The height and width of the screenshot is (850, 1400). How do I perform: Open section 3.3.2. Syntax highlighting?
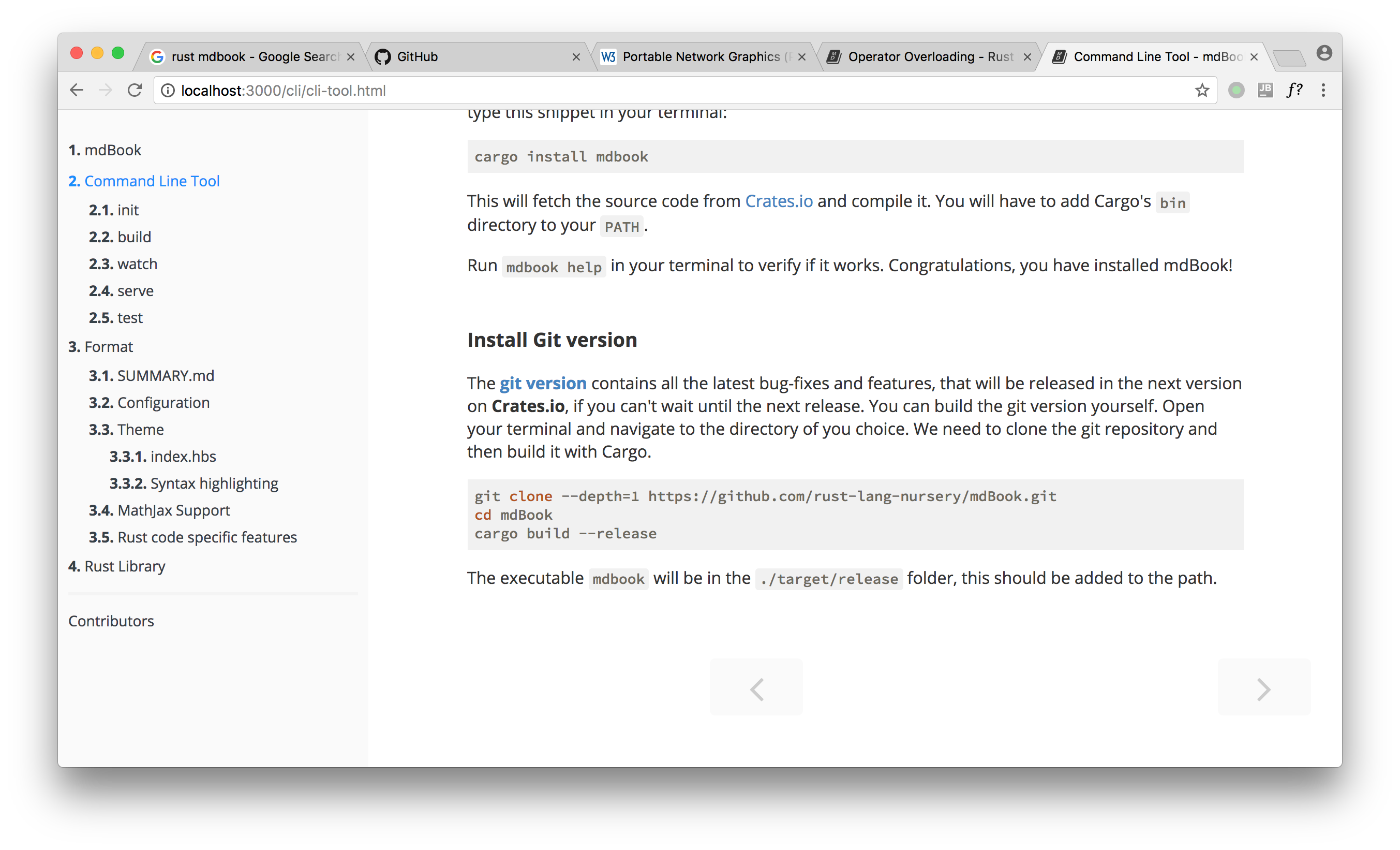193,483
